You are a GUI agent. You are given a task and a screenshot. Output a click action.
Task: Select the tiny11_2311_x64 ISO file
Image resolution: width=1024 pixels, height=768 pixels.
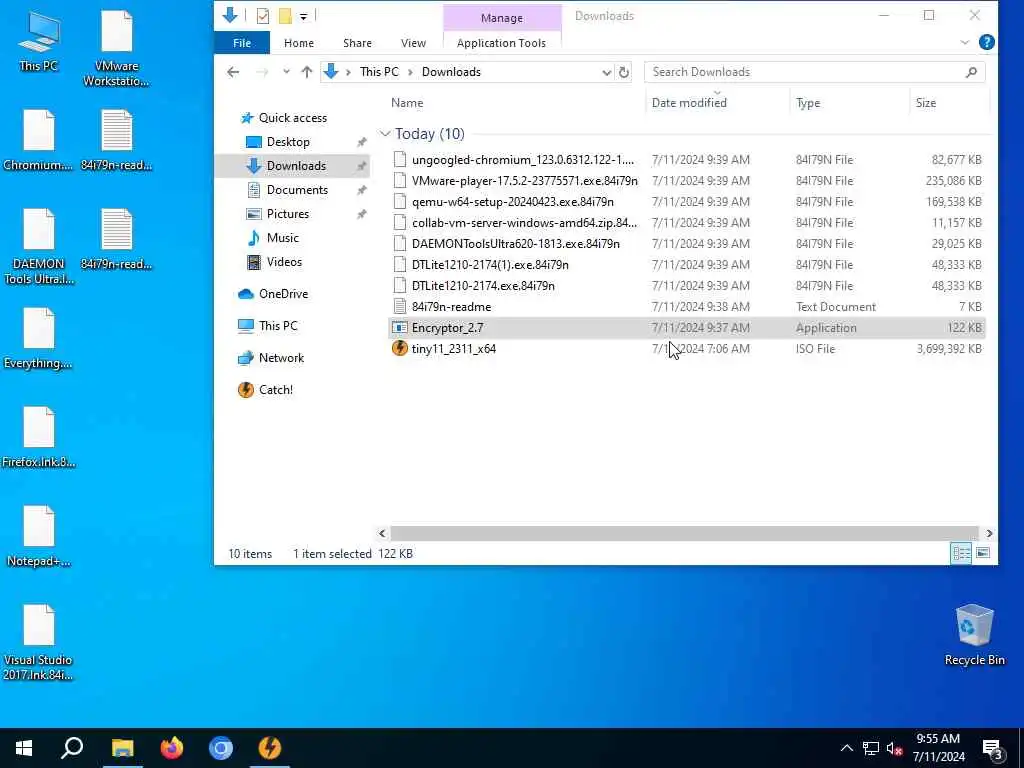coord(686,349)
